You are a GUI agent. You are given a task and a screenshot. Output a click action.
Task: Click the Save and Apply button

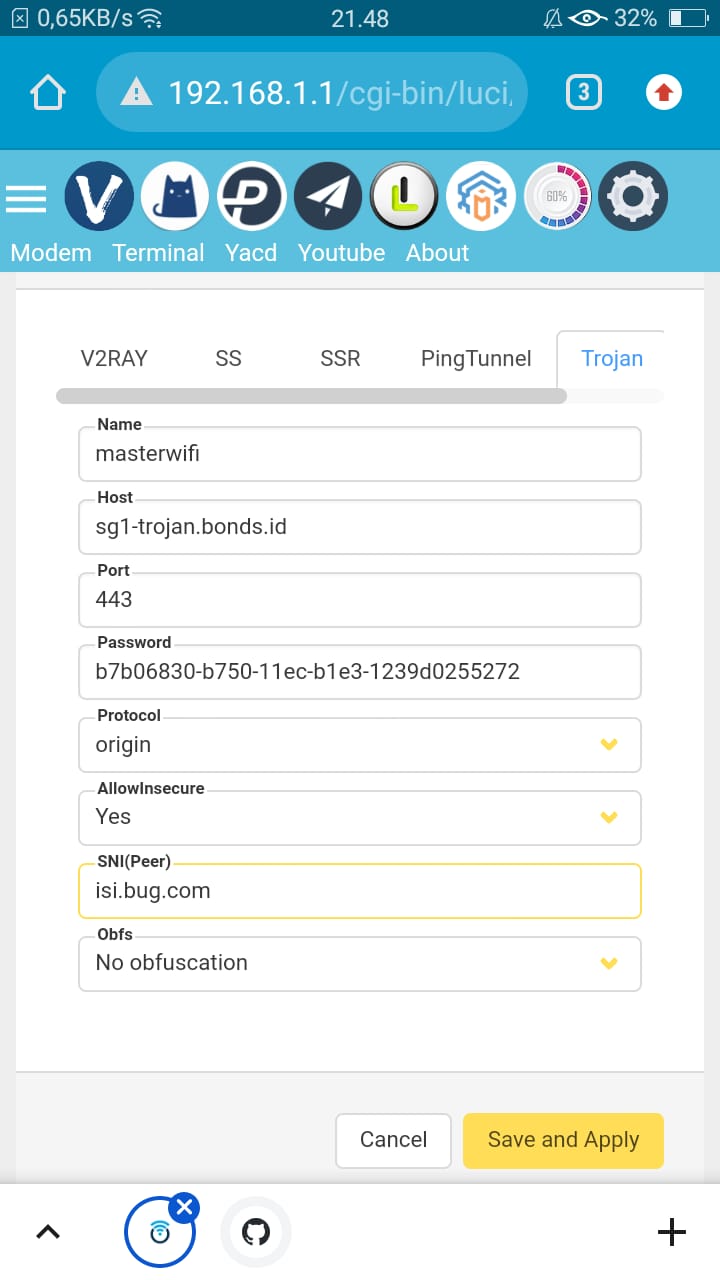click(x=563, y=1140)
